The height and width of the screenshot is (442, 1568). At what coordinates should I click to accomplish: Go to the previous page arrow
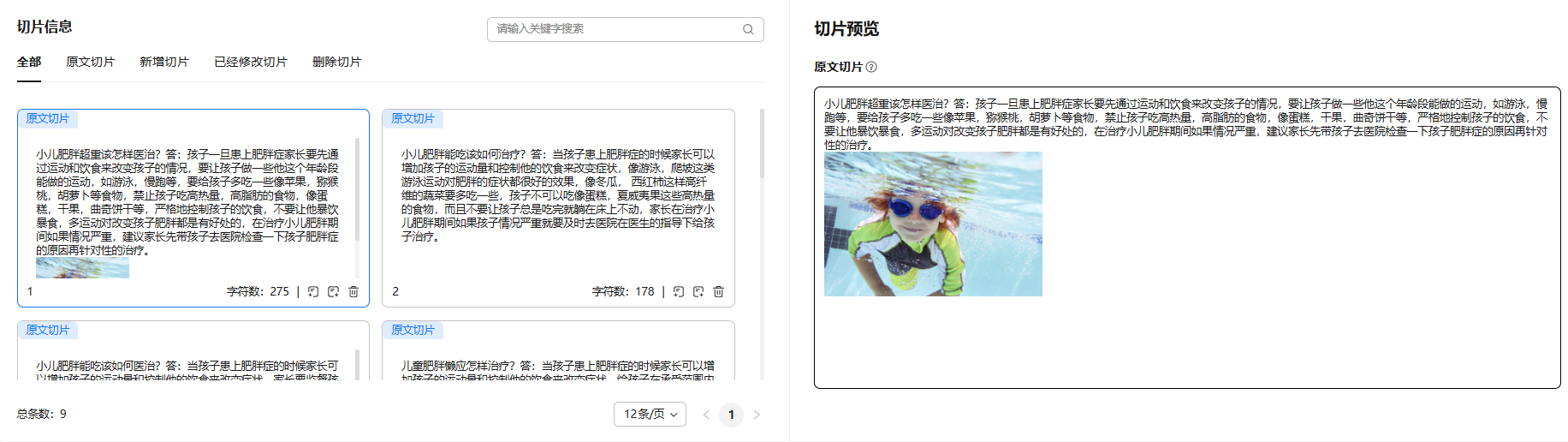[x=706, y=415]
